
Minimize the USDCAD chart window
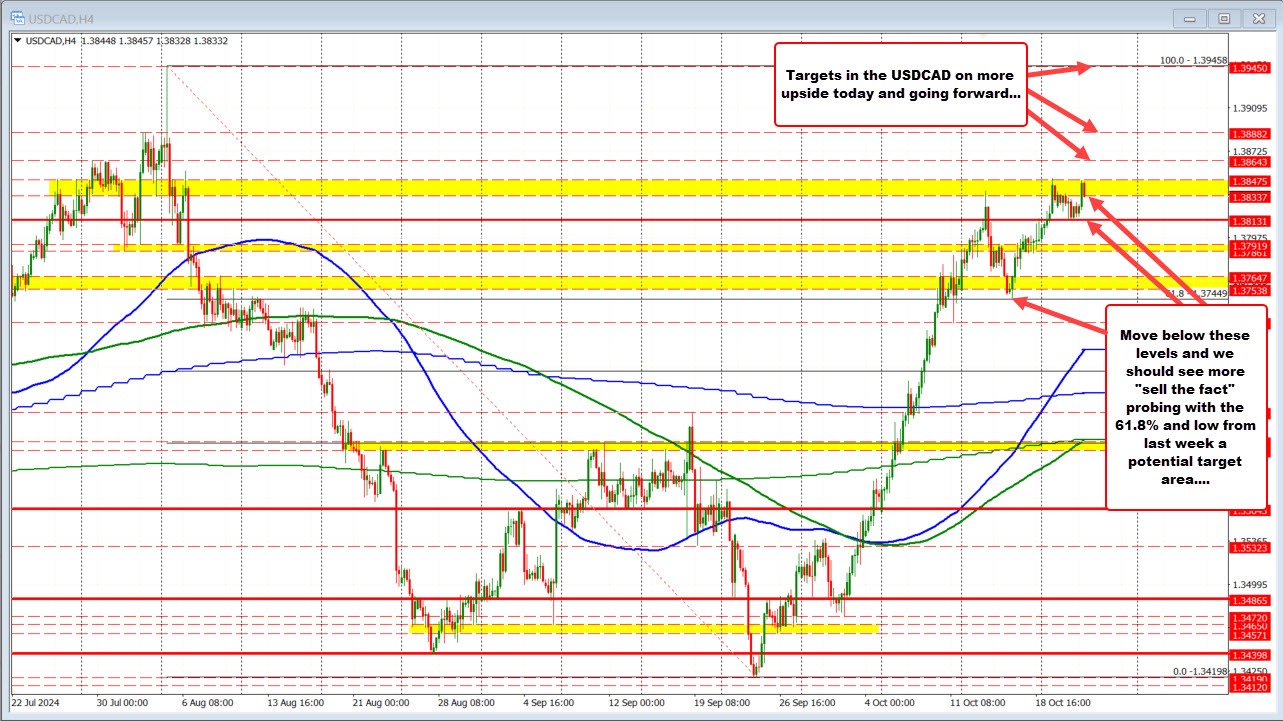click(1189, 18)
